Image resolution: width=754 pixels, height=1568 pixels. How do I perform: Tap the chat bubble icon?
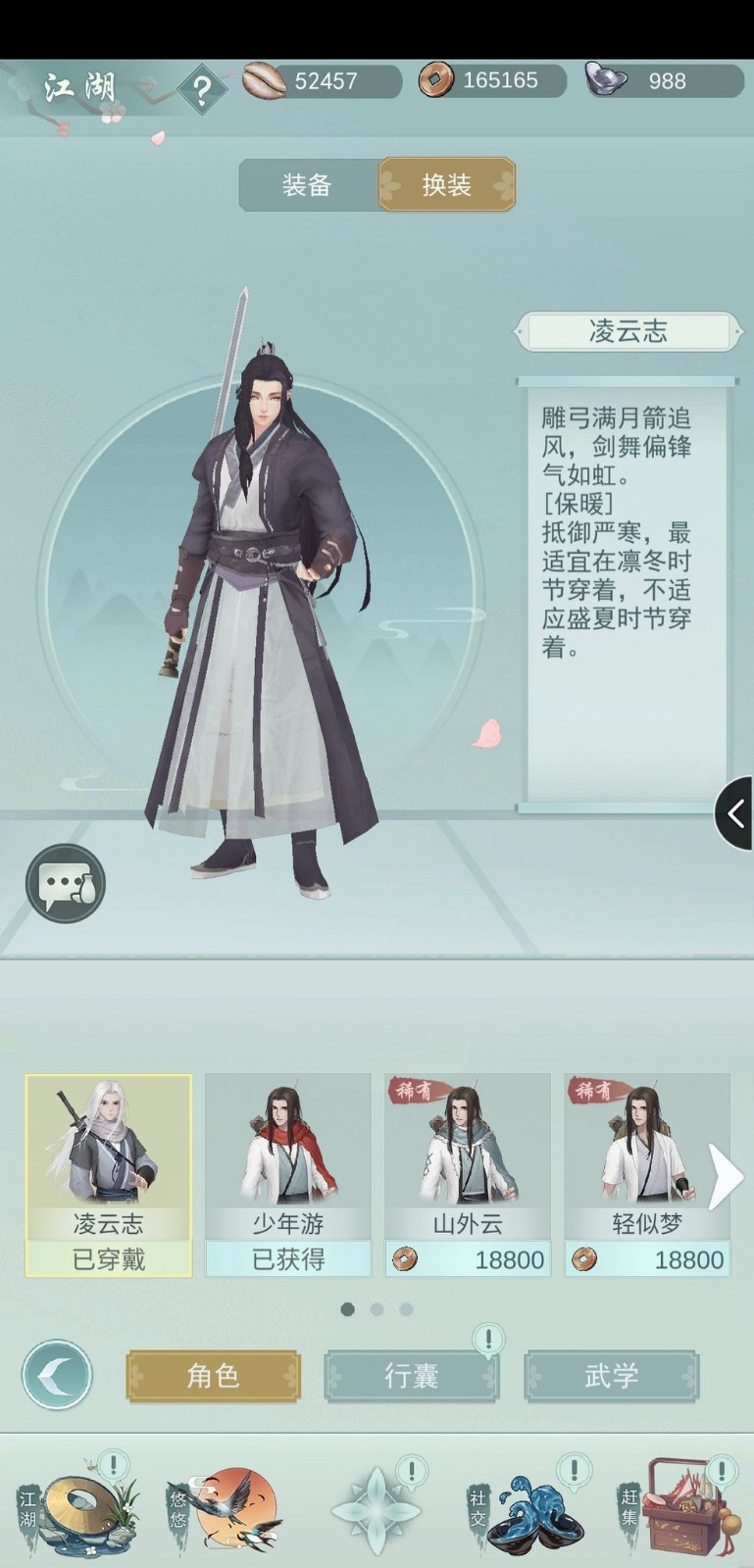[x=66, y=883]
